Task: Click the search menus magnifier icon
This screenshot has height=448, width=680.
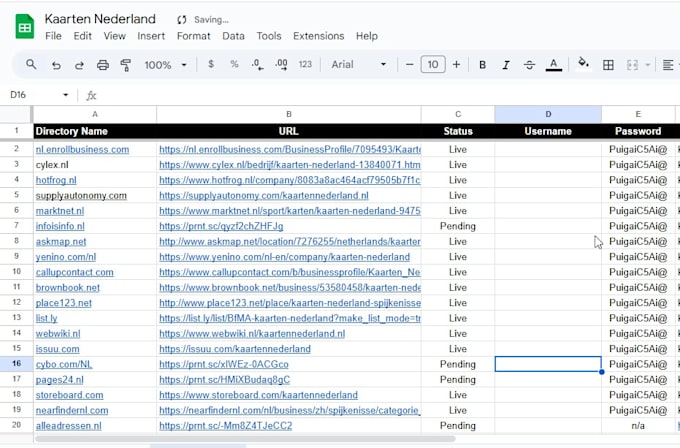Action: click(31, 65)
